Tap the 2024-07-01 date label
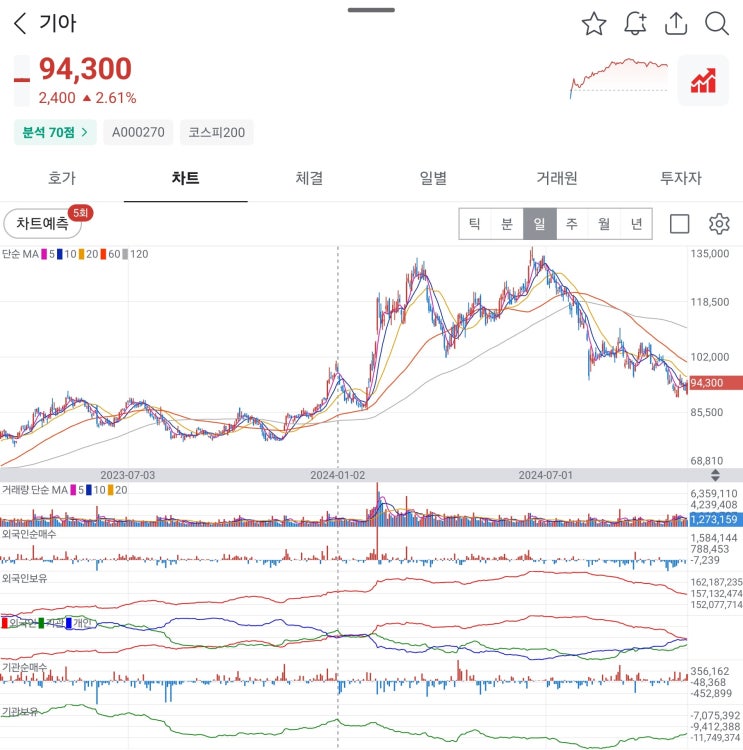The image size is (743, 750). point(545,475)
